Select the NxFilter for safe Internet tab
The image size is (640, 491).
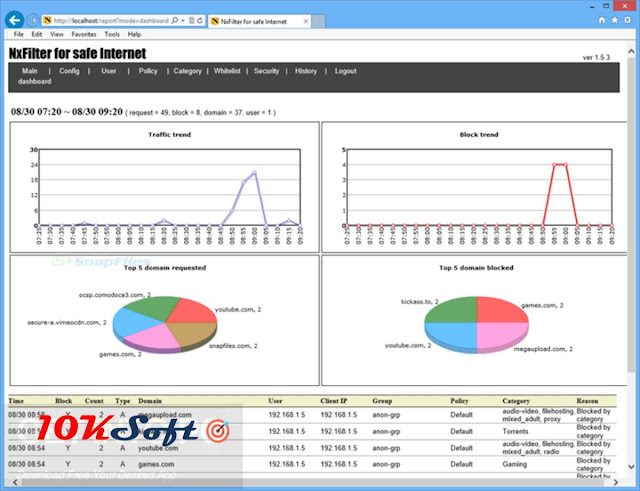click(x=259, y=22)
